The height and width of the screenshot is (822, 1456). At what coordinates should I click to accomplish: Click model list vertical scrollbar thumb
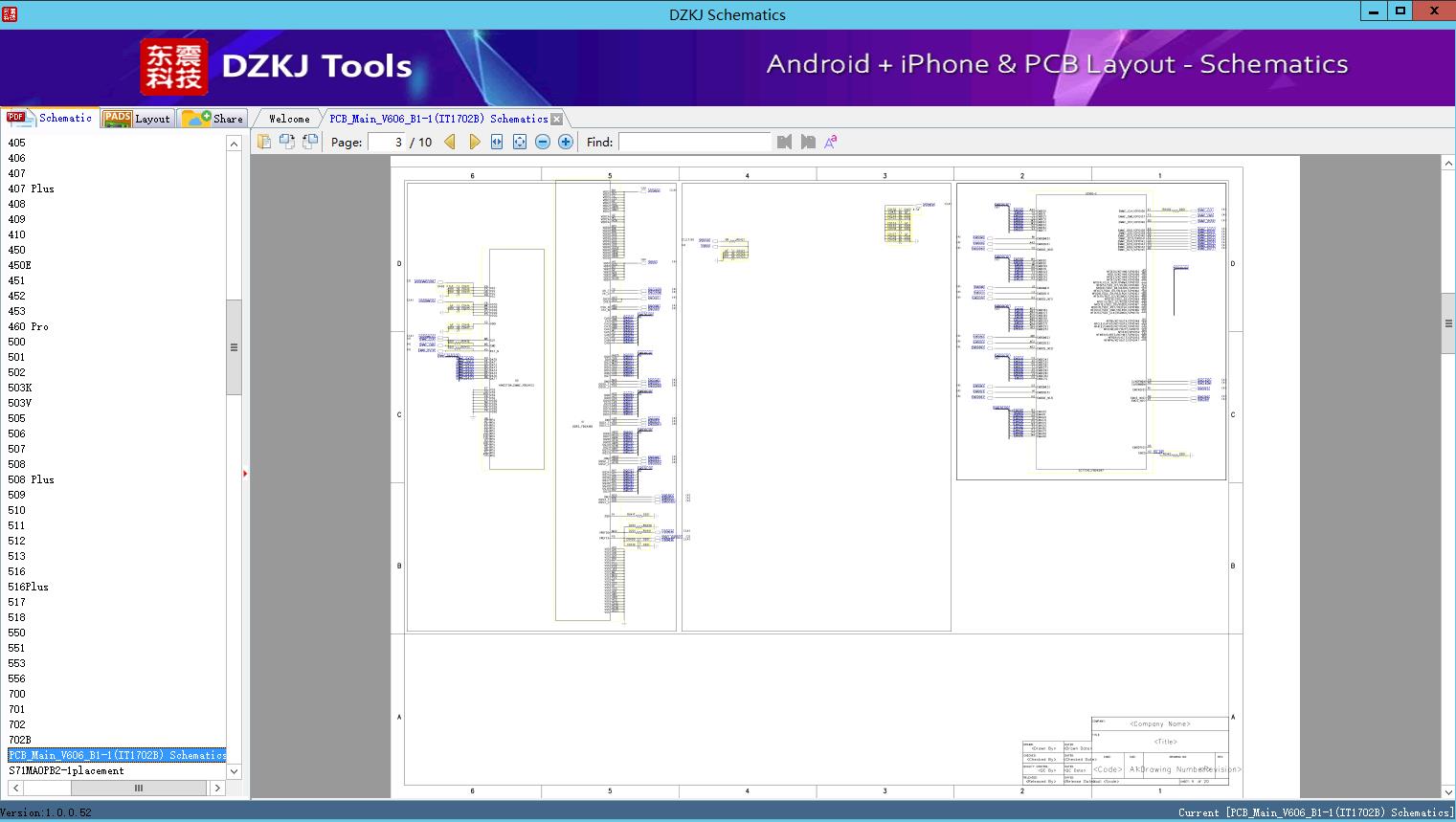pos(234,347)
